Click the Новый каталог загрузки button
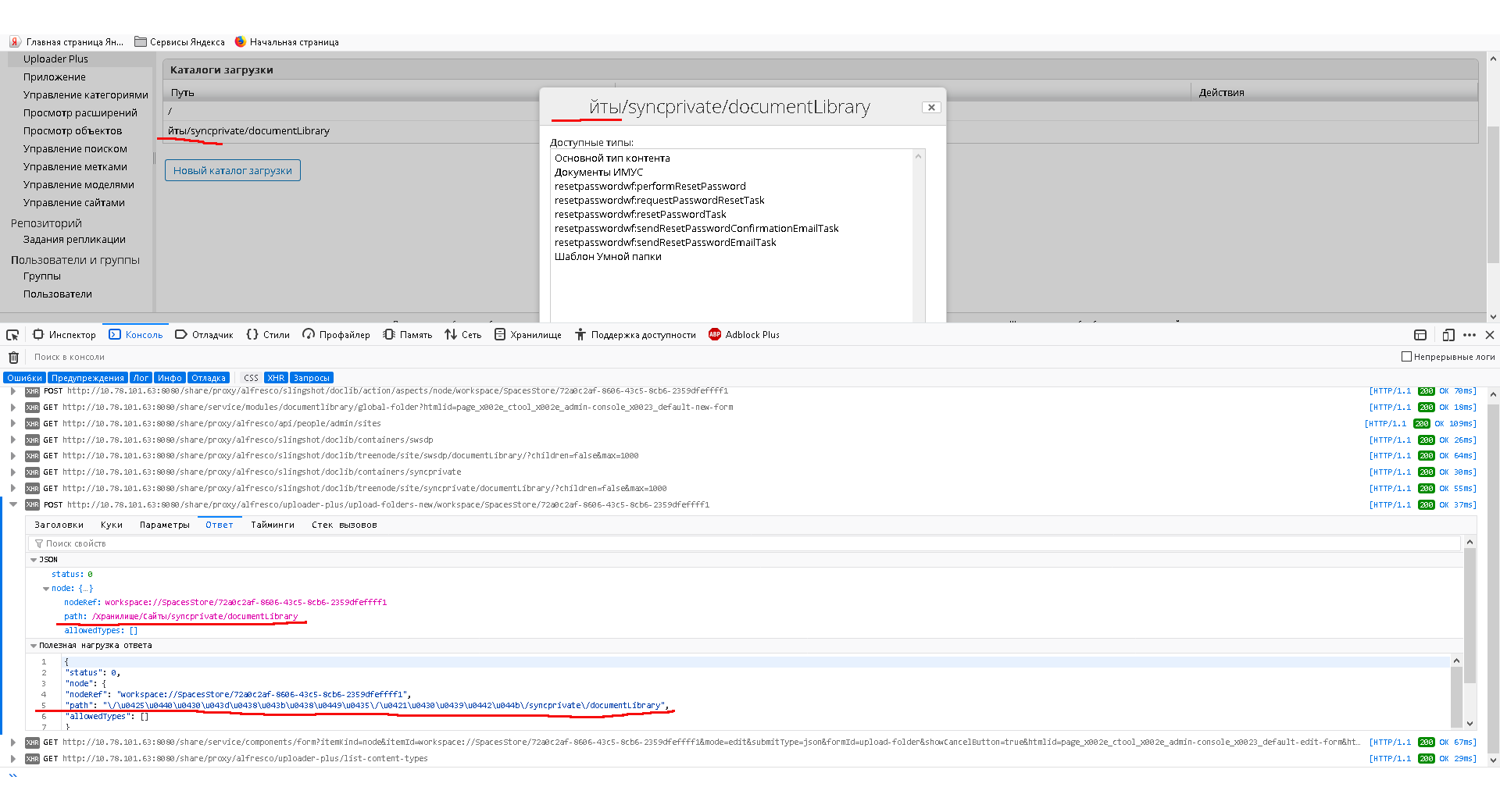This screenshot has width=1500, height=812. pos(233,170)
